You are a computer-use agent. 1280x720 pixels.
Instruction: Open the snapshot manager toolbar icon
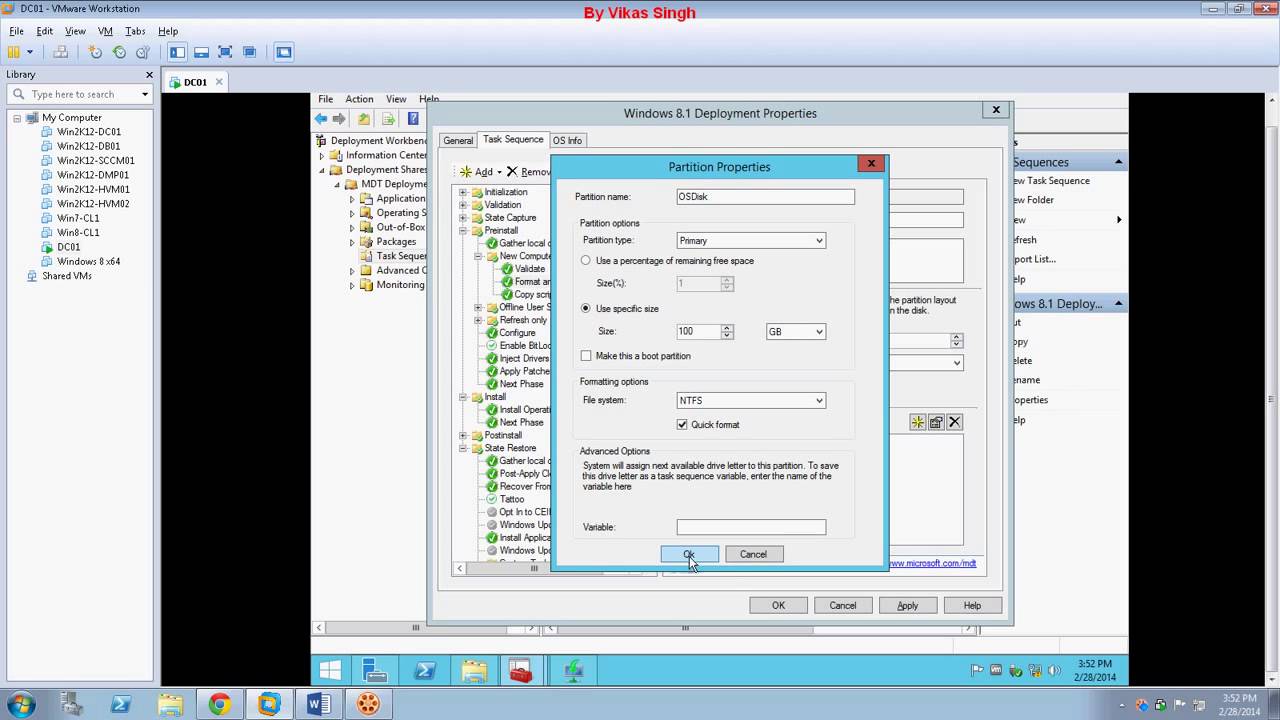143,52
